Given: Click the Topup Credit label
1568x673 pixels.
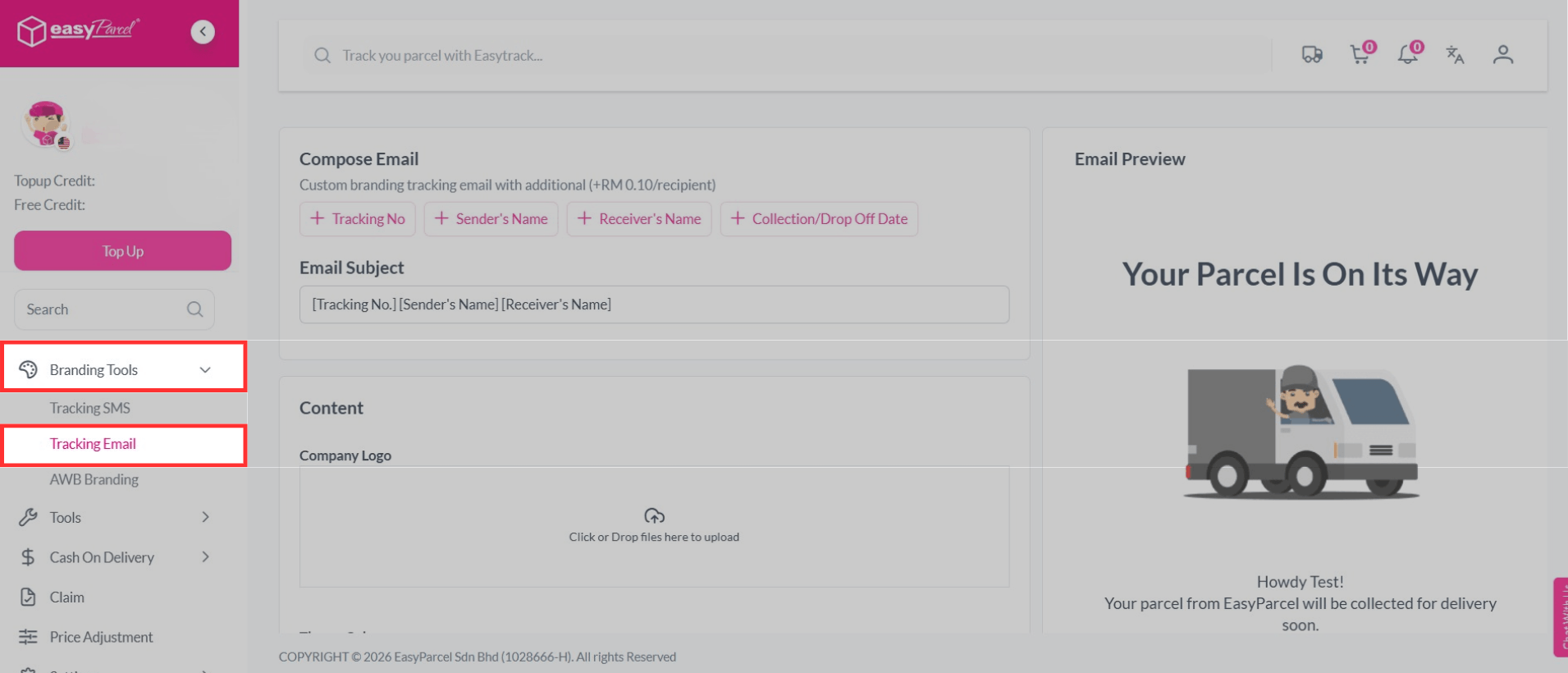Looking at the screenshot, I should (x=54, y=181).
